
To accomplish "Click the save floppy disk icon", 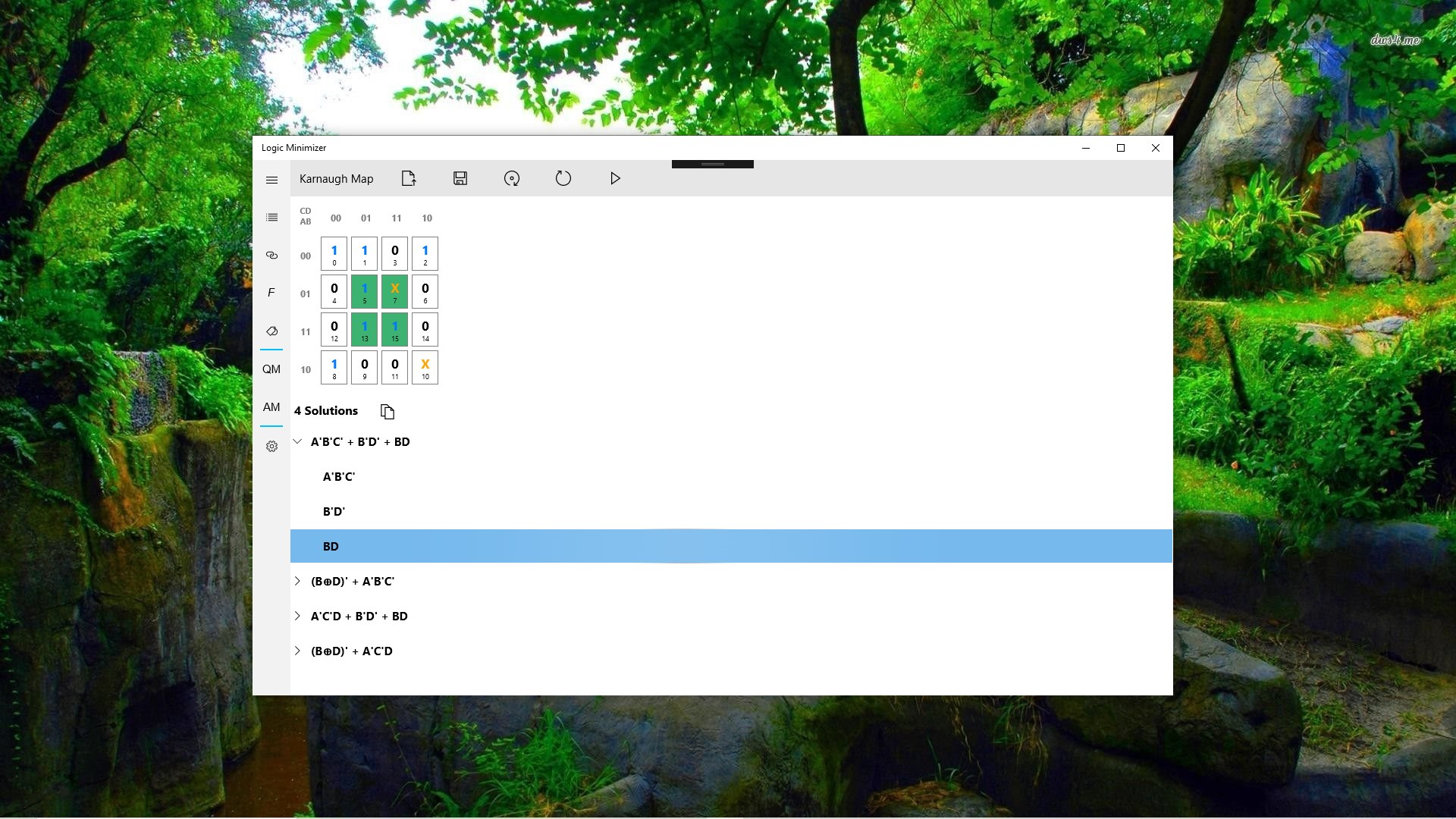I will 460,178.
